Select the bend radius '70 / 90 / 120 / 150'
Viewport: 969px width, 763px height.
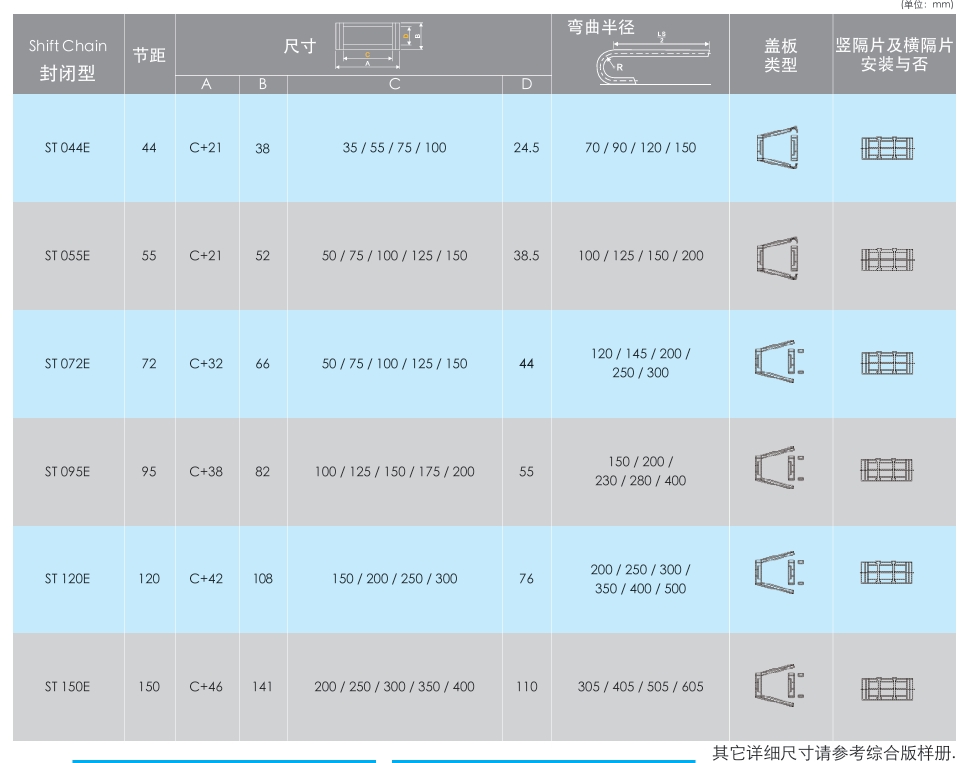click(x=640, y=148)
